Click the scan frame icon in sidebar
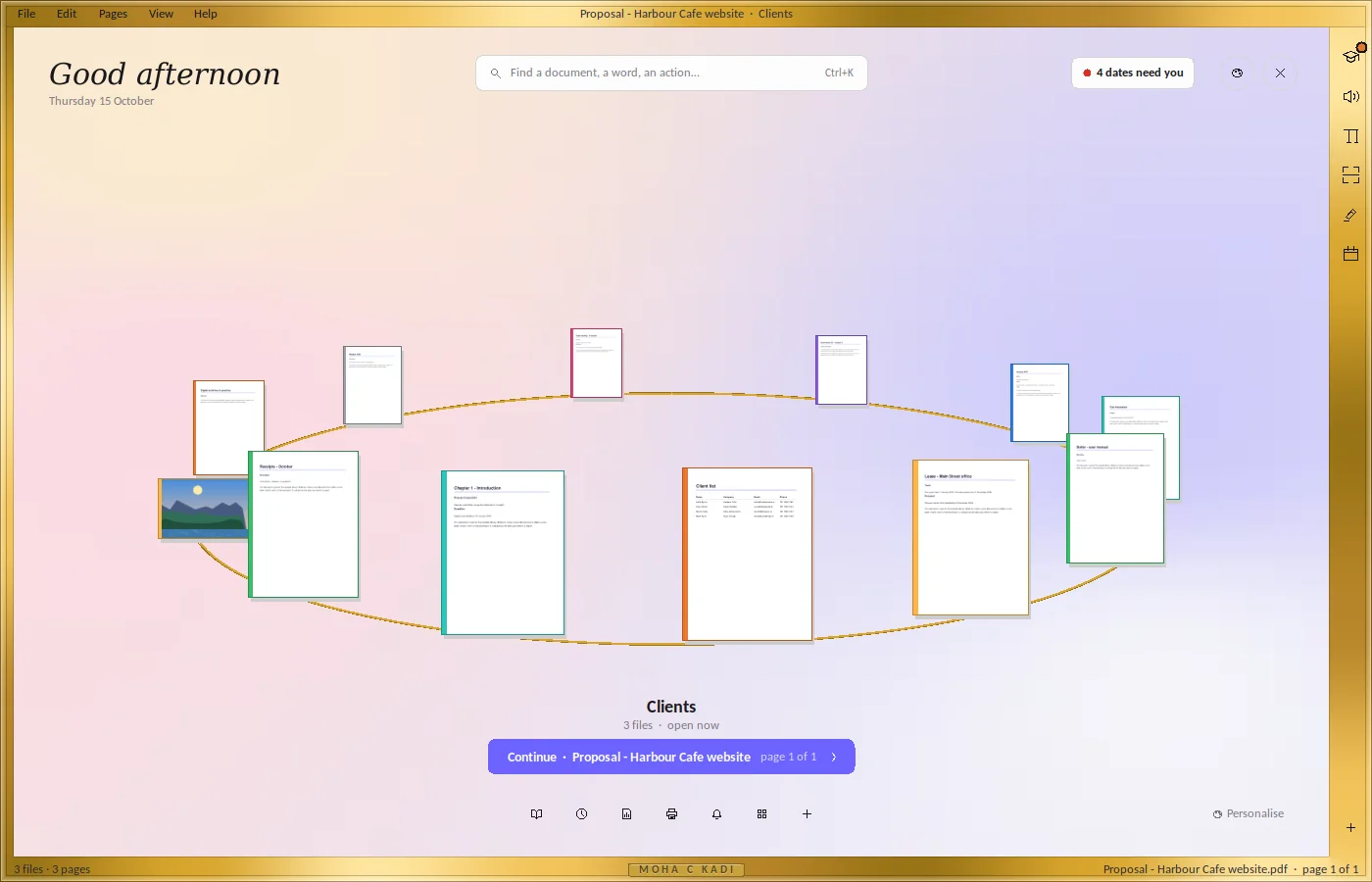1372x882 pixels. tap(1351, 175)
